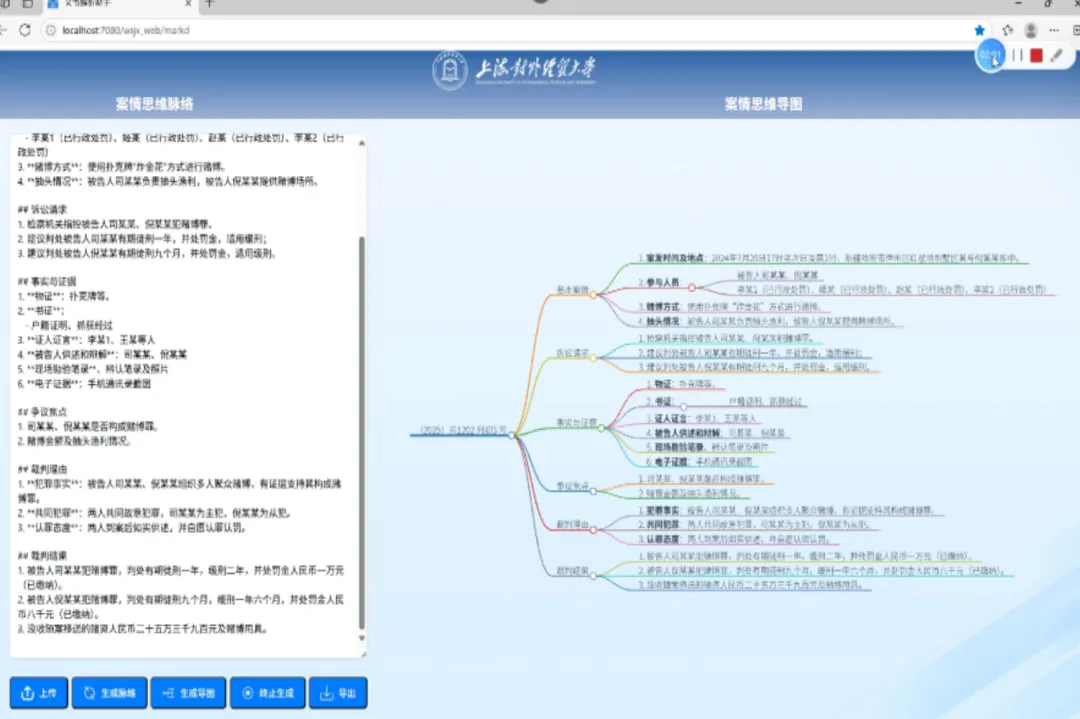Collapse the 裁判理由 branch node circle

point(593,530)
